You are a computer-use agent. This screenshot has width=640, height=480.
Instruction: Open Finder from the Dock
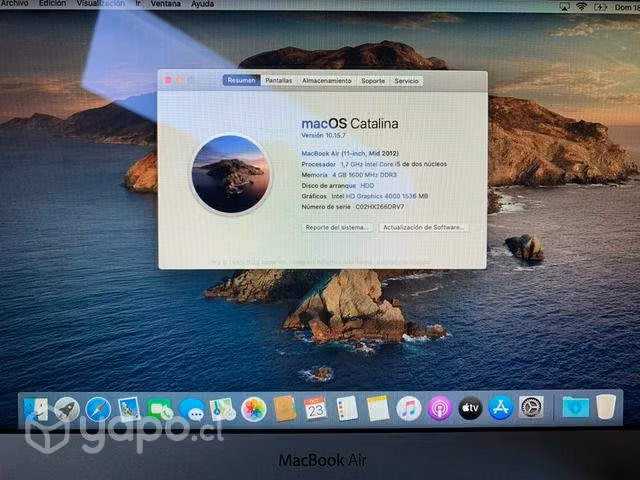point(36,409)
